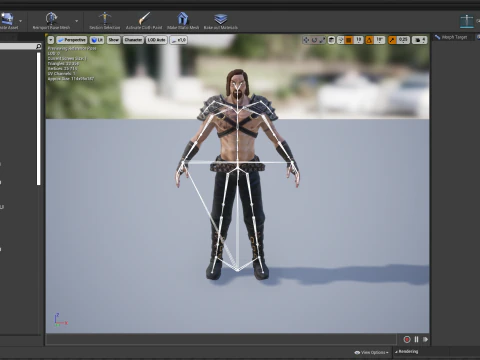Viewport: 480px width, 360px height.
Task: Toggle the coordinate space cube icon
Action: [331, 40]
